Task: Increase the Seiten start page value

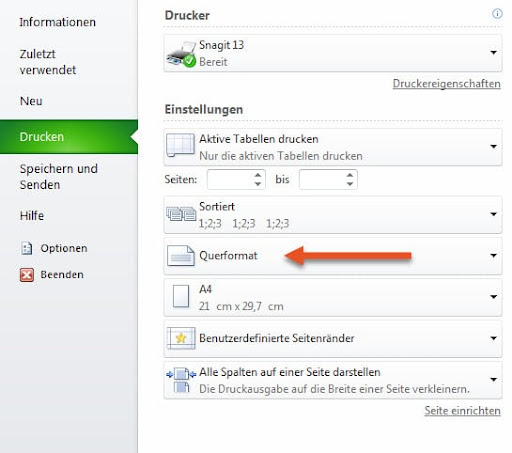Action: click(258, 175)
